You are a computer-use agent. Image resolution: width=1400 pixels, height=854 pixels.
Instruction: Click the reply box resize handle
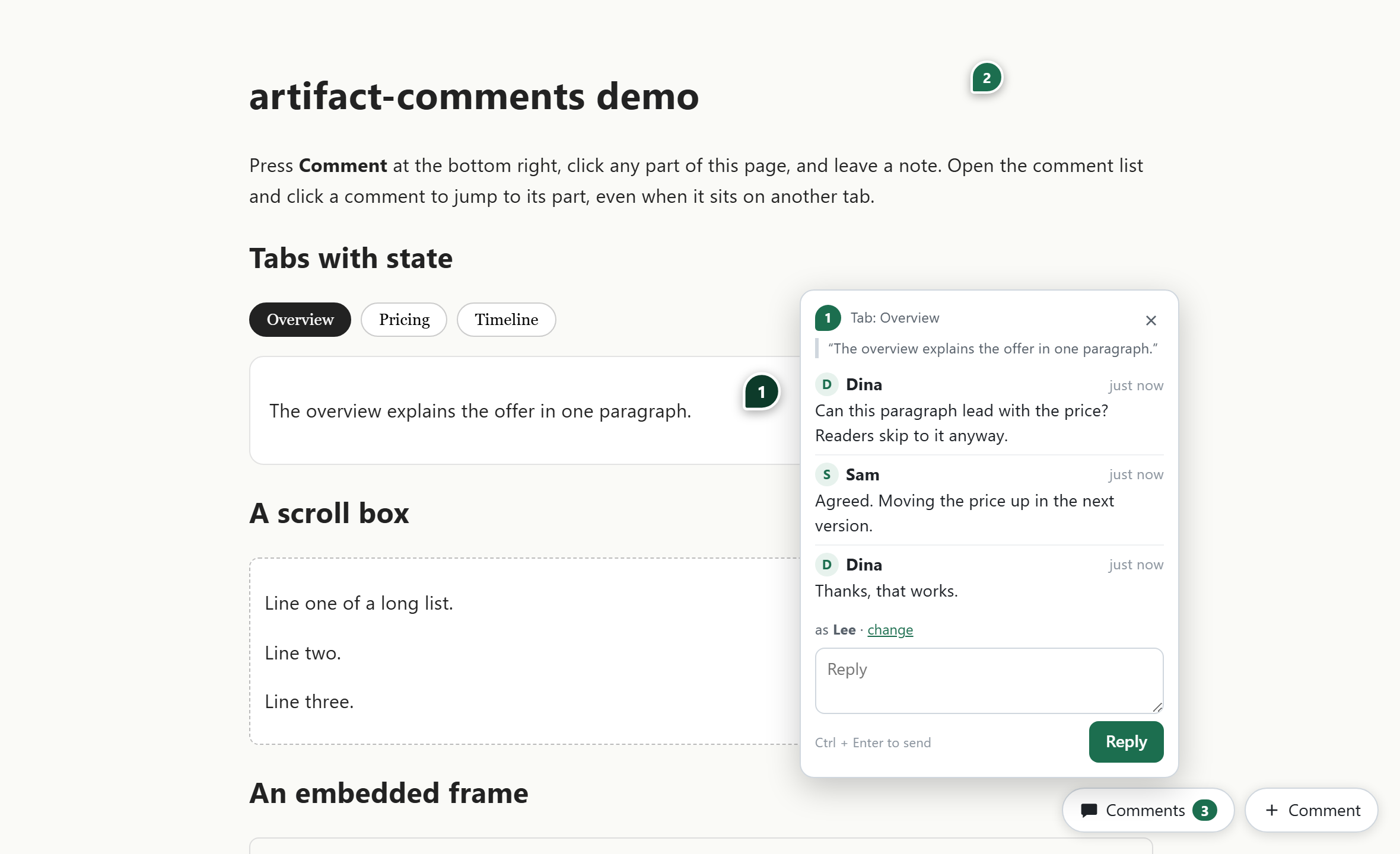tap(1157, 707)
